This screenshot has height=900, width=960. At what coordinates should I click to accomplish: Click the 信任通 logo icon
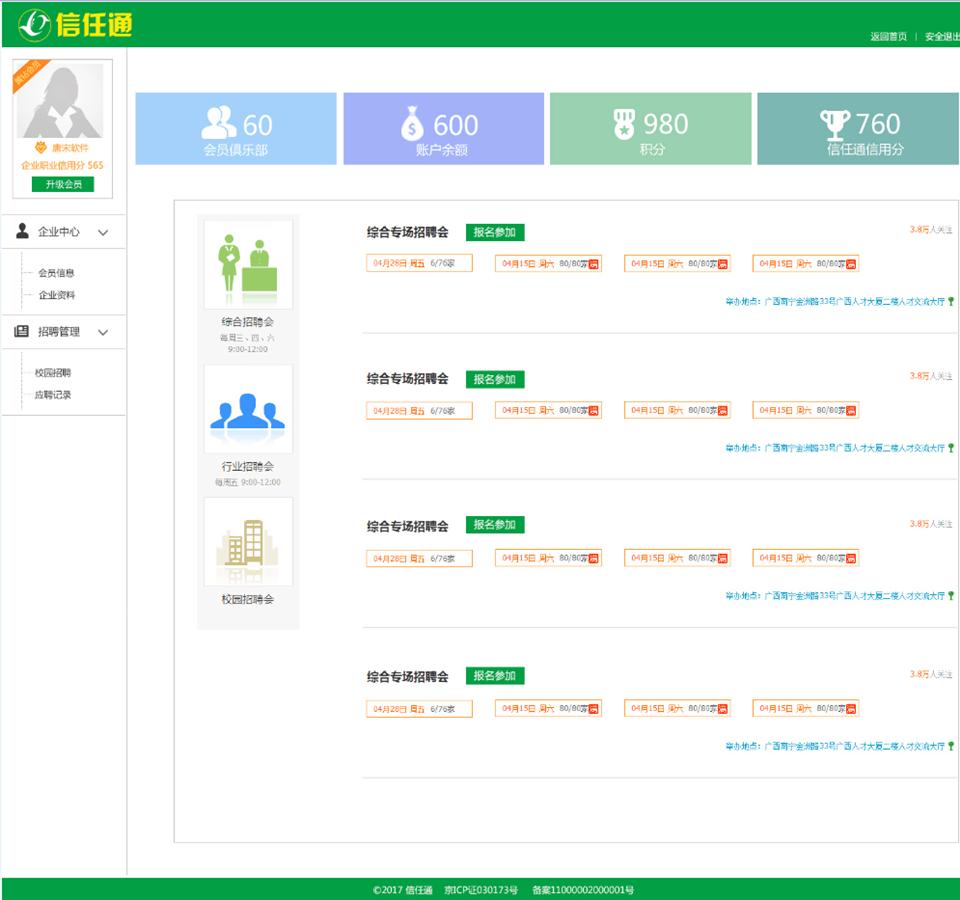tap(34, 25)
